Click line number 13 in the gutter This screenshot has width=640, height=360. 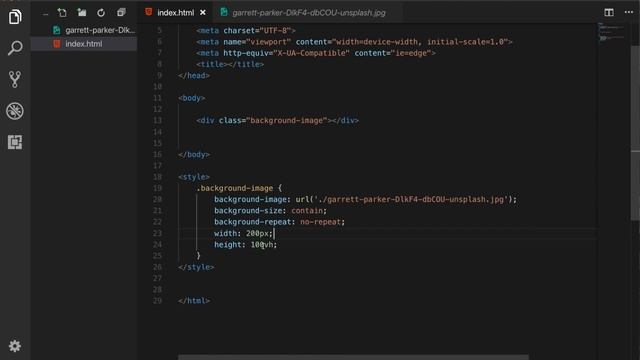tap(158, 120)
